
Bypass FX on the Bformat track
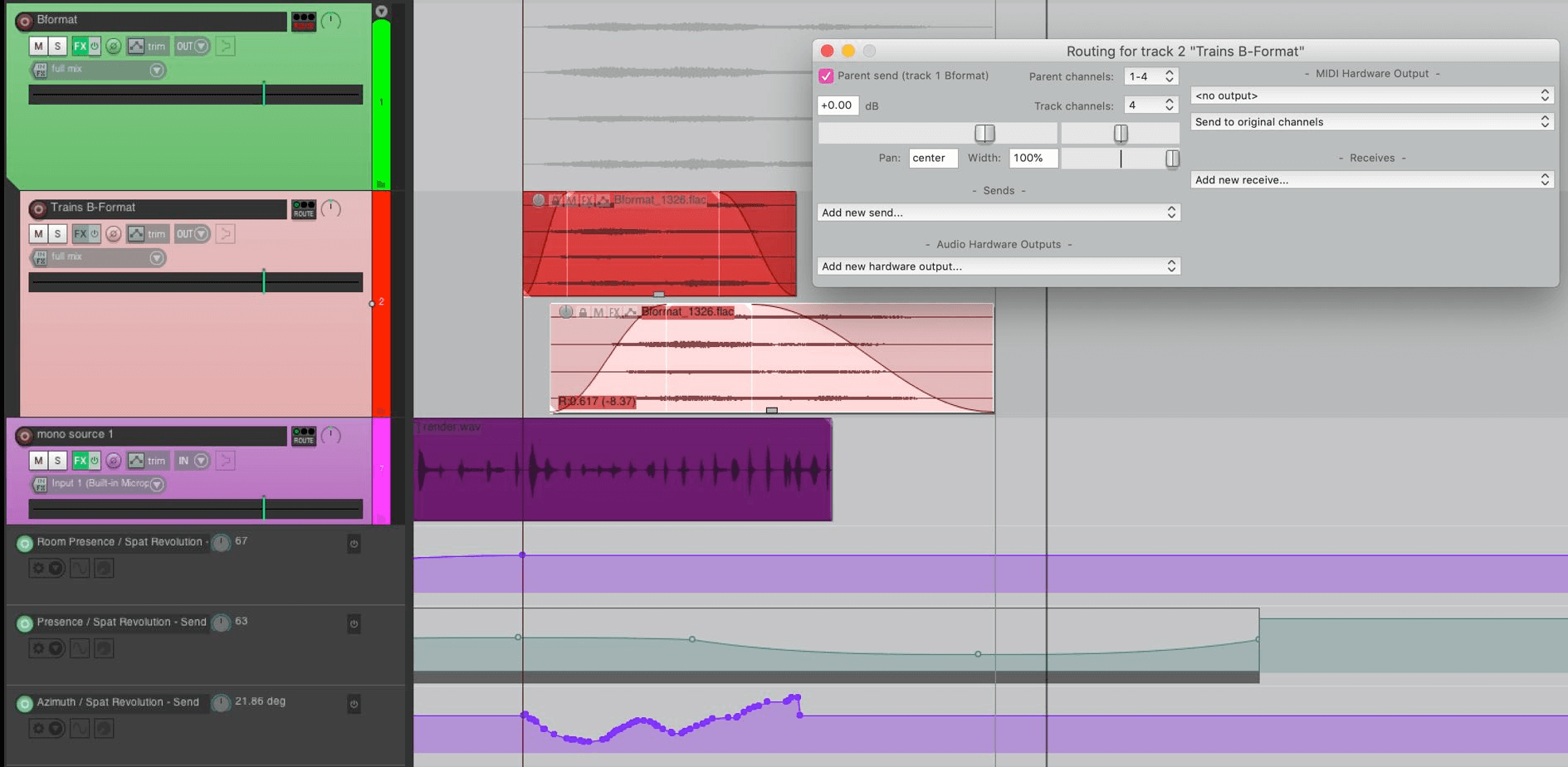95,46
